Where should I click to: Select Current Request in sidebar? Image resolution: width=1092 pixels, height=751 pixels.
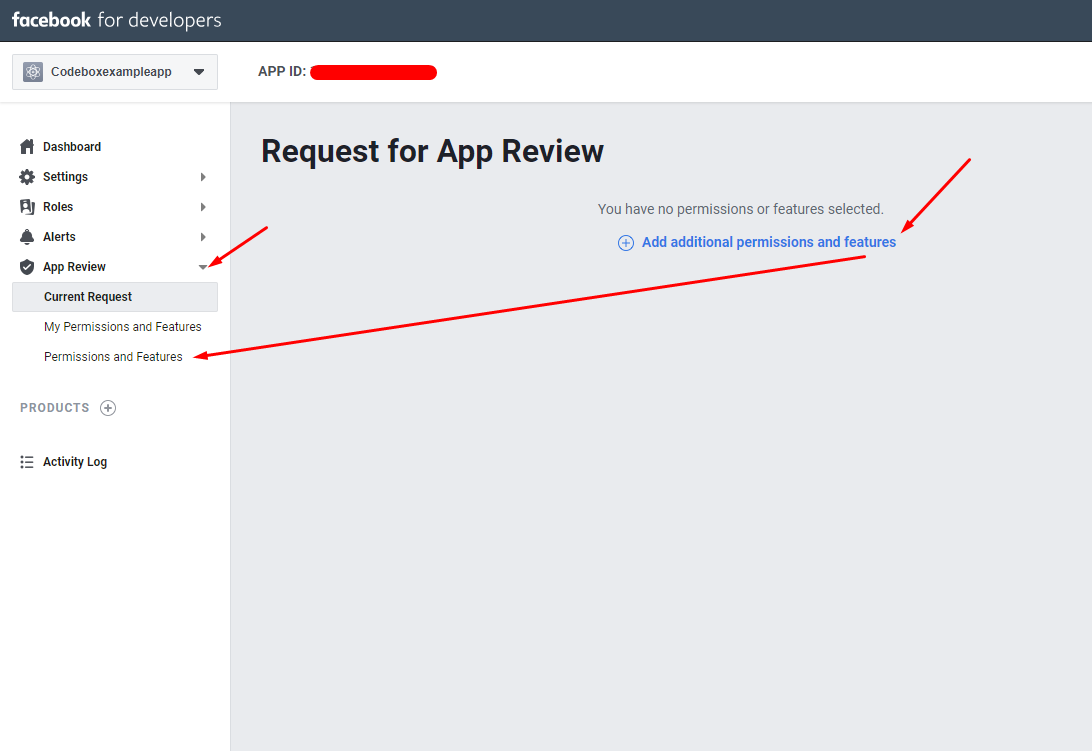click(115, 297)
